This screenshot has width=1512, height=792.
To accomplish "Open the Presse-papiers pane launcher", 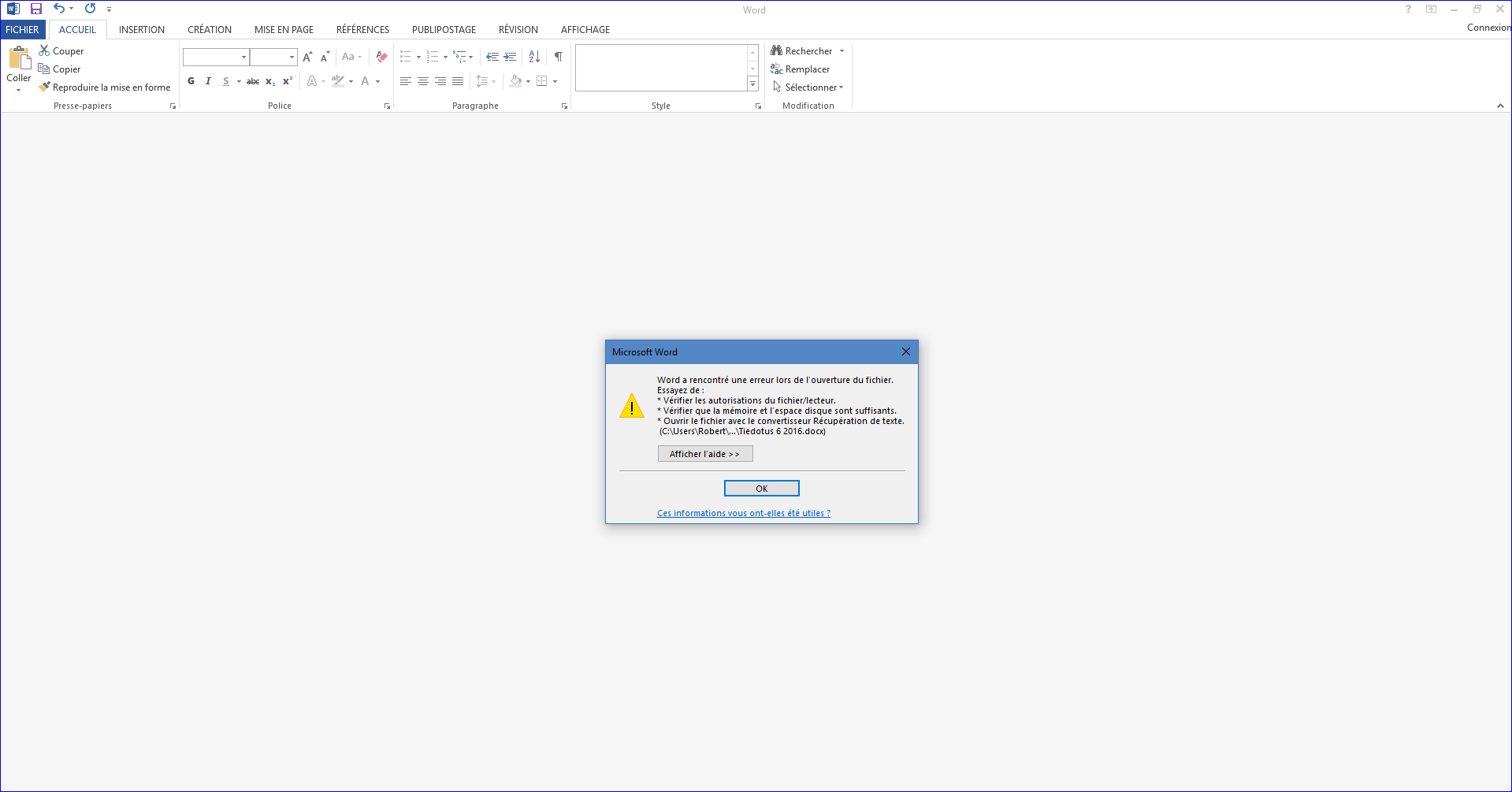I will [173, 106].
